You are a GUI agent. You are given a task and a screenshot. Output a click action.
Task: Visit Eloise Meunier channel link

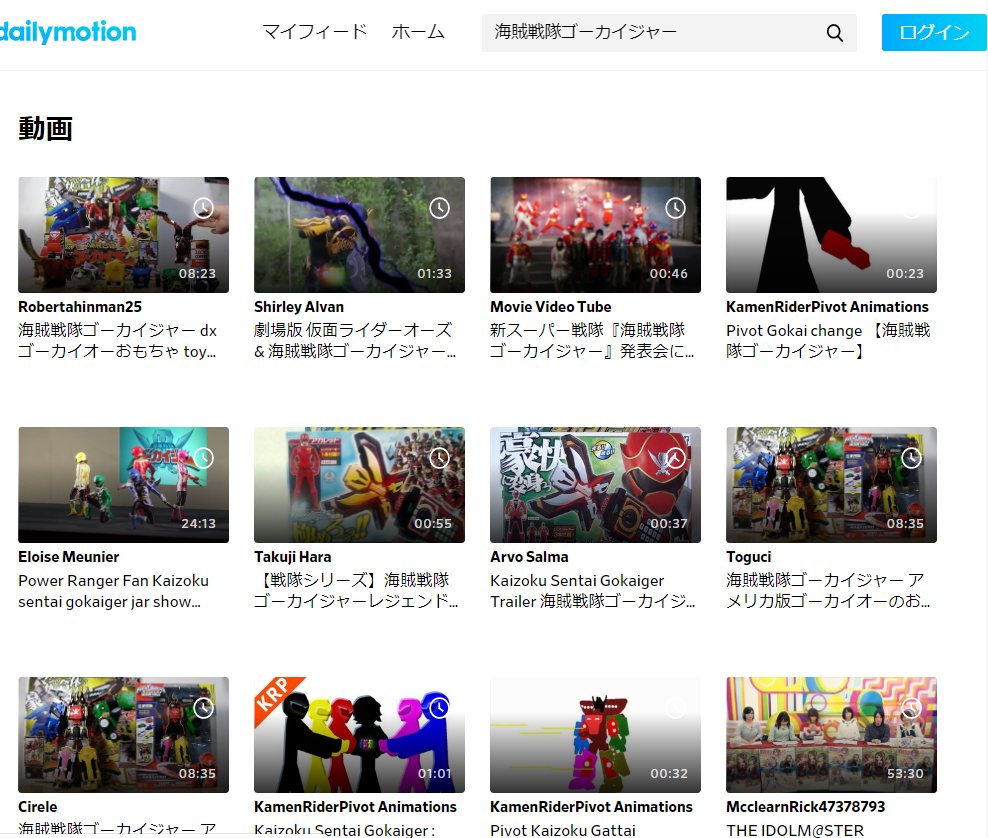pyautogui.click(x=69, y=557)
